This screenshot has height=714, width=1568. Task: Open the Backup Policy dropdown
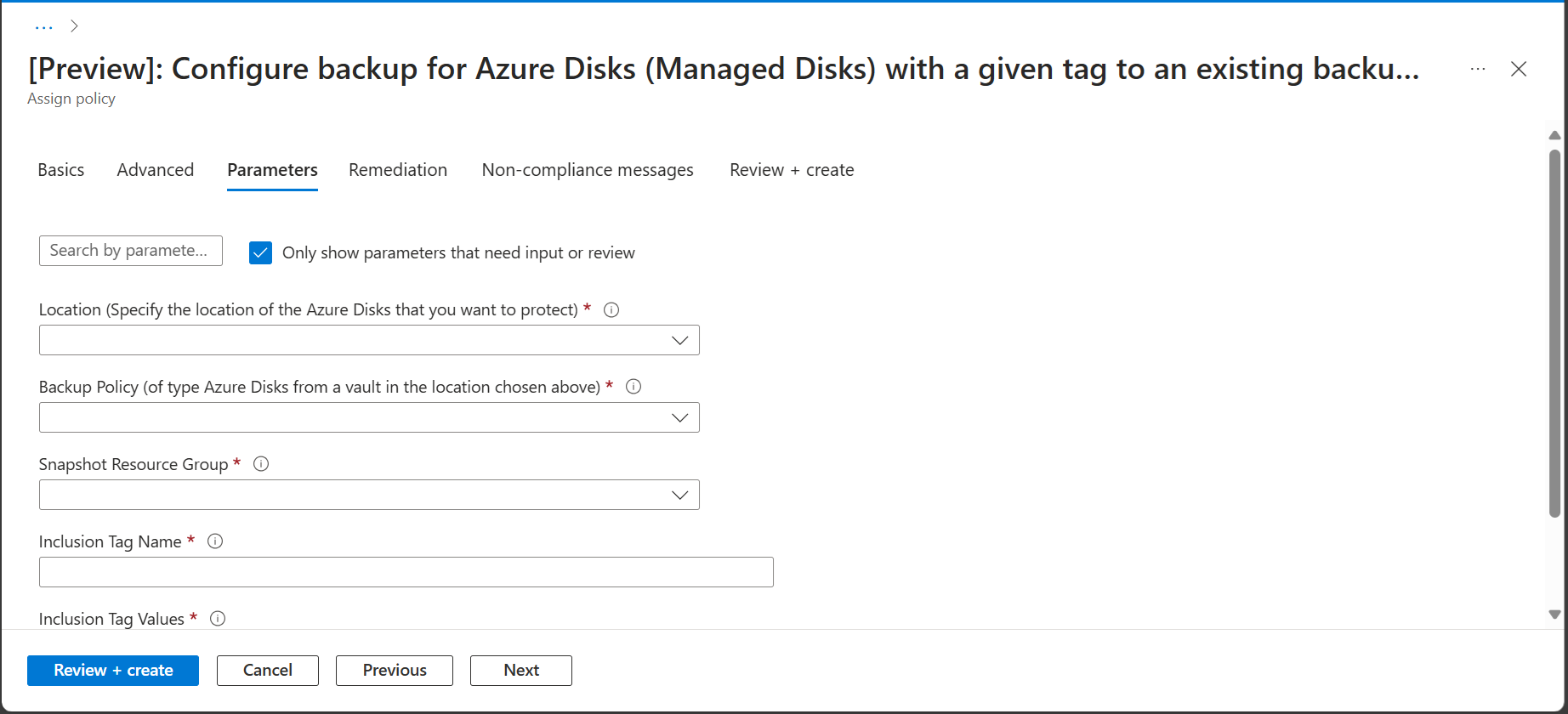369,417
